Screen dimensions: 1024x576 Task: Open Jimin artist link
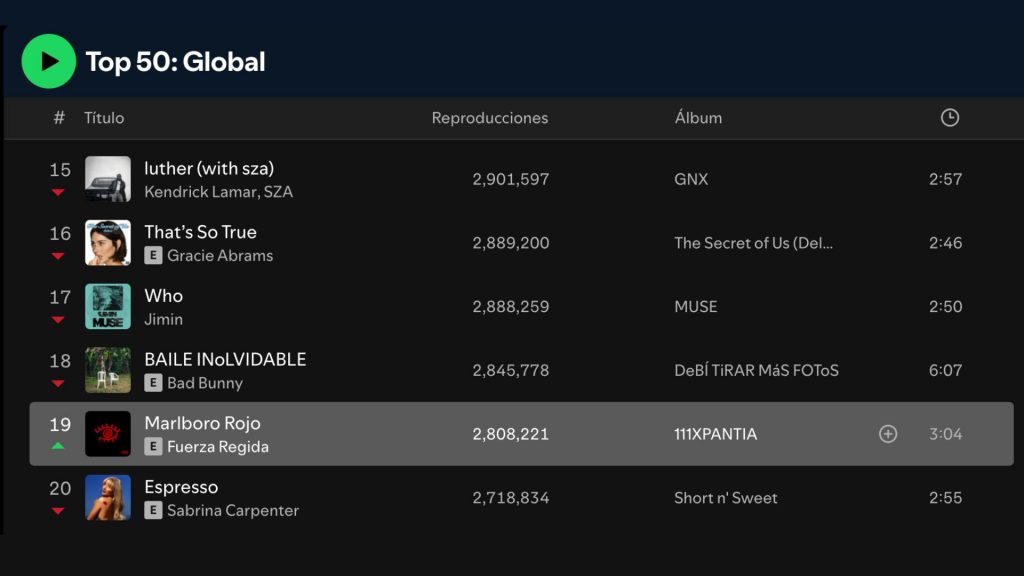pyautogui.click(x=164, y=320)
